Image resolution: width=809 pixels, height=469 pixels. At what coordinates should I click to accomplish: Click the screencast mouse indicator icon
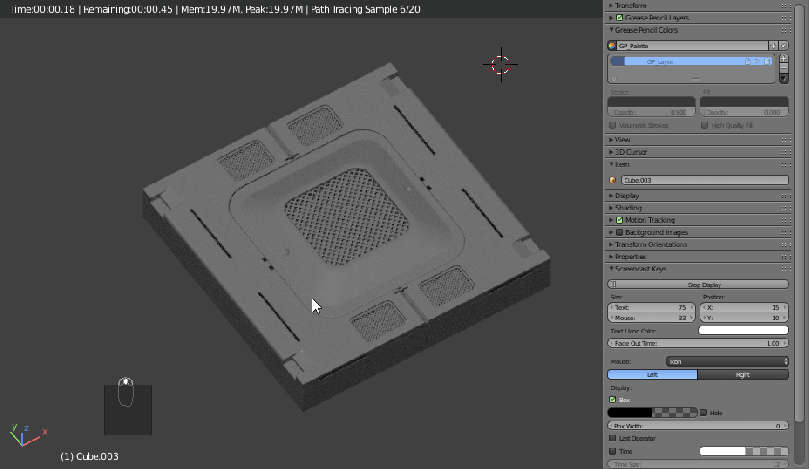(x=126, y=393)
